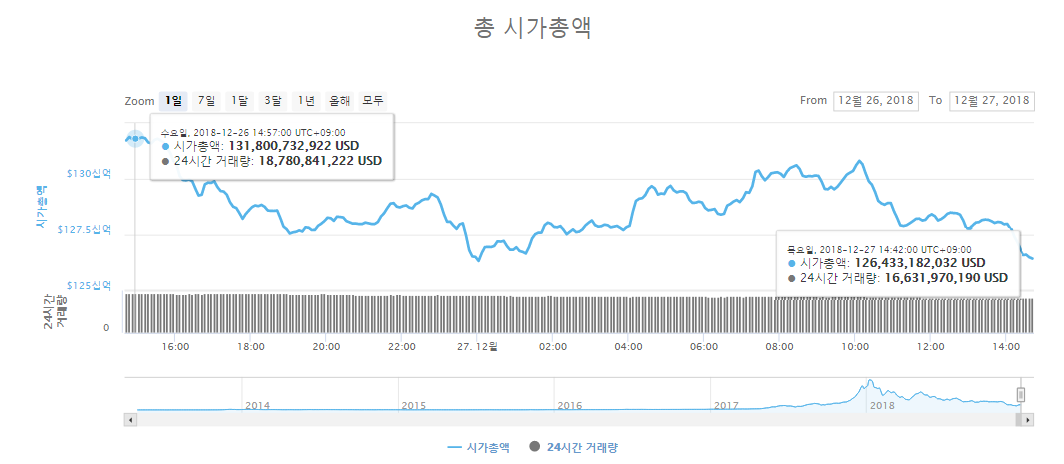Switch zoom to 올해

click(339, 101)
